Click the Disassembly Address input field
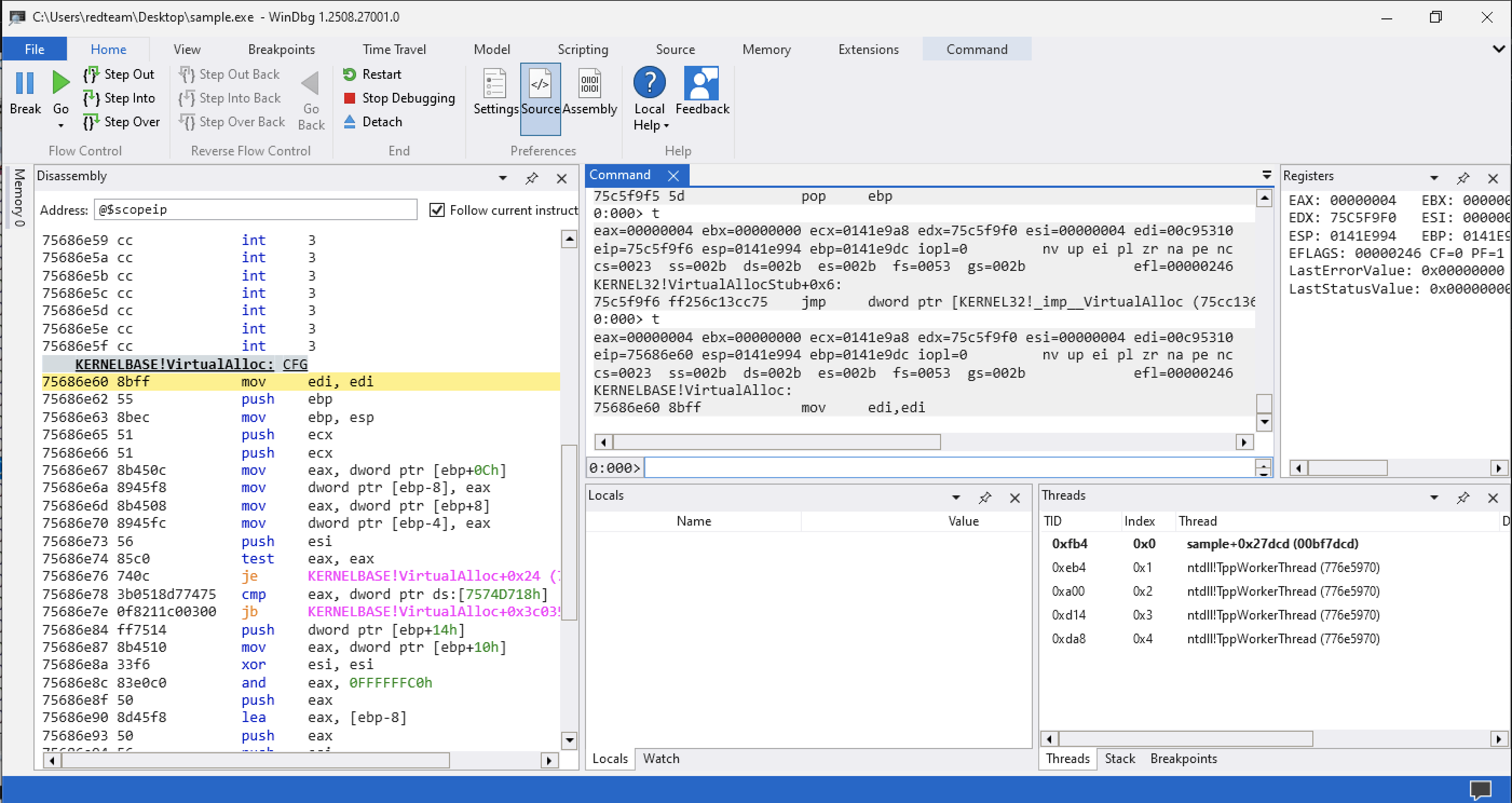 (x=255, y=209)
